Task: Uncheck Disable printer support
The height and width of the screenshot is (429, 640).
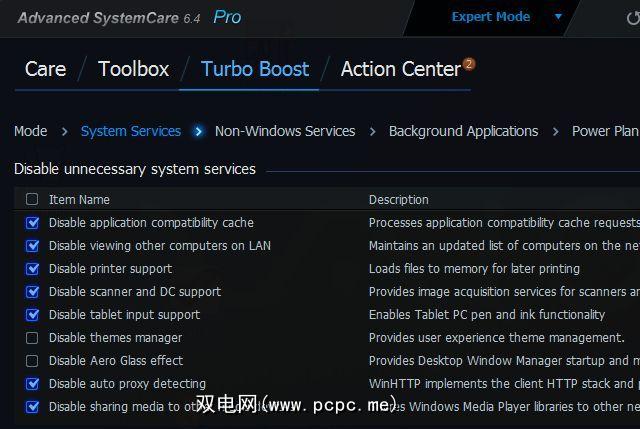Action: coord(32,269)
